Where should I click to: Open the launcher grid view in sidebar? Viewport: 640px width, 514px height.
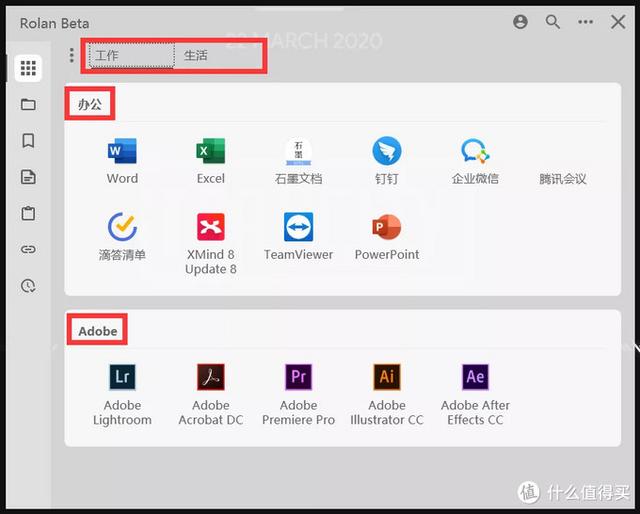(28, 68)
